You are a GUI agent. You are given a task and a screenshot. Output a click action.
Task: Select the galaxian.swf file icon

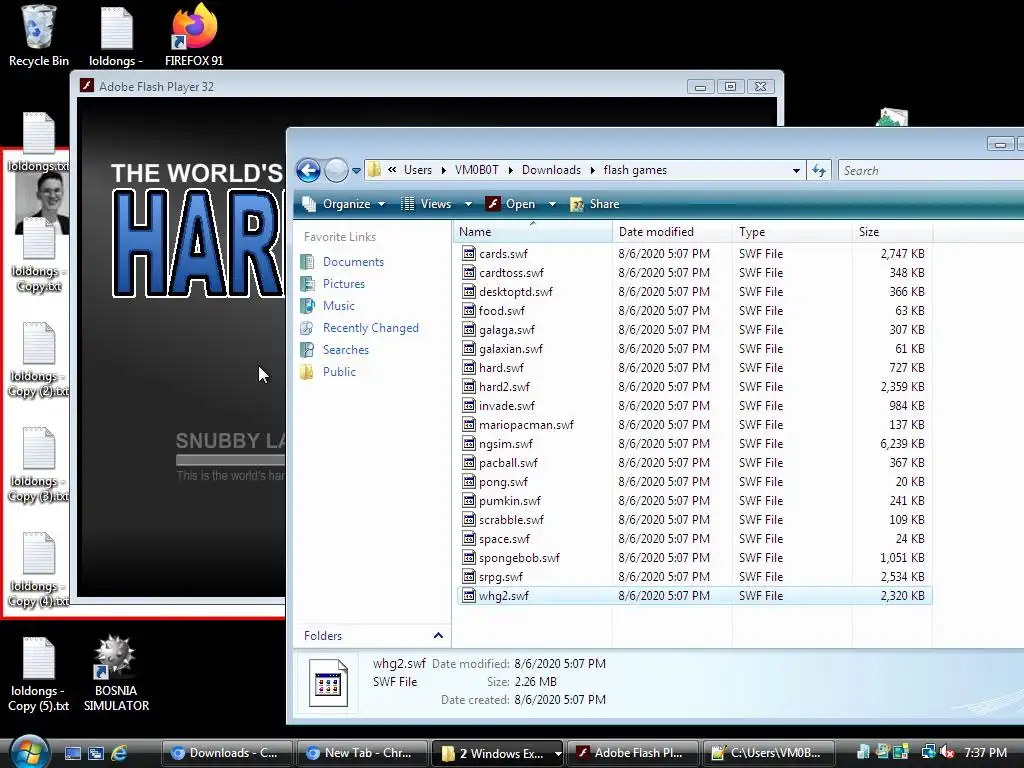(468, 348)
